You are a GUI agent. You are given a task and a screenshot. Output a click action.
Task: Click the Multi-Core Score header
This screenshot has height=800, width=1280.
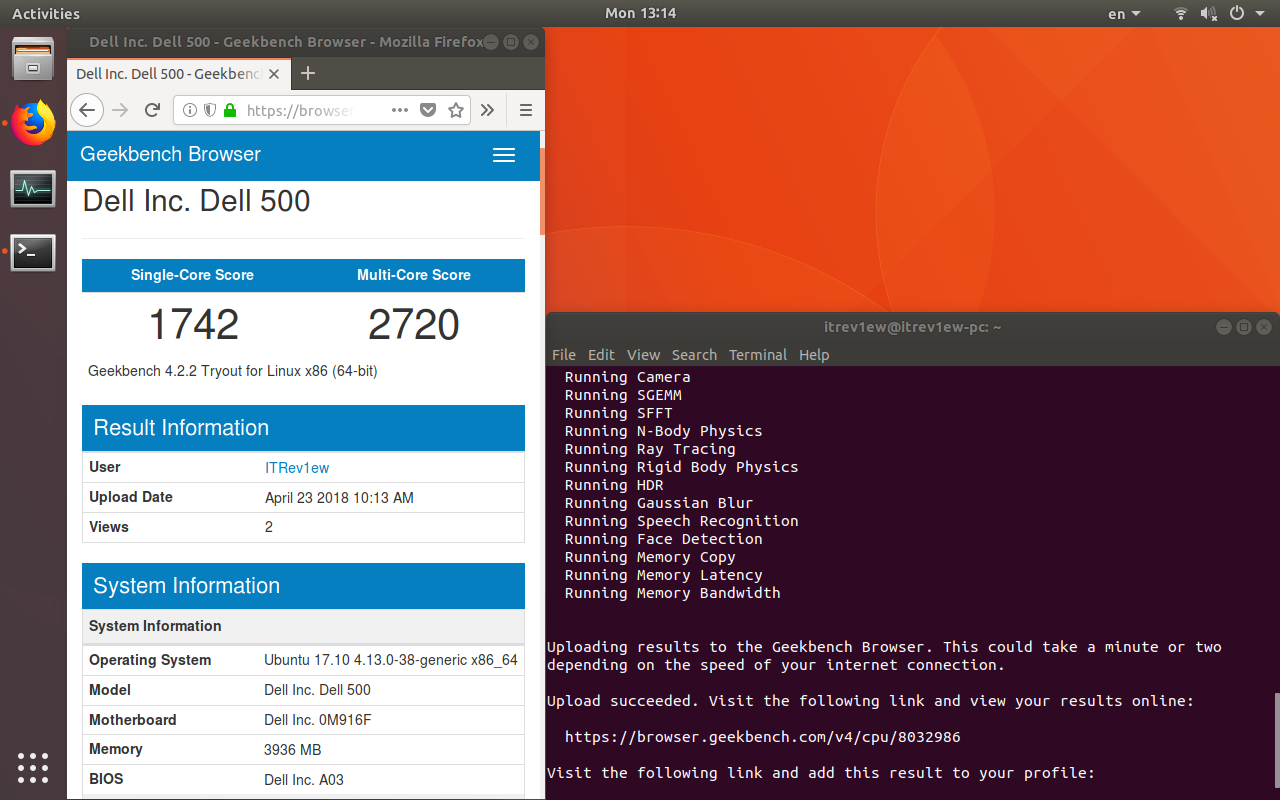click(x=413, y=275)
